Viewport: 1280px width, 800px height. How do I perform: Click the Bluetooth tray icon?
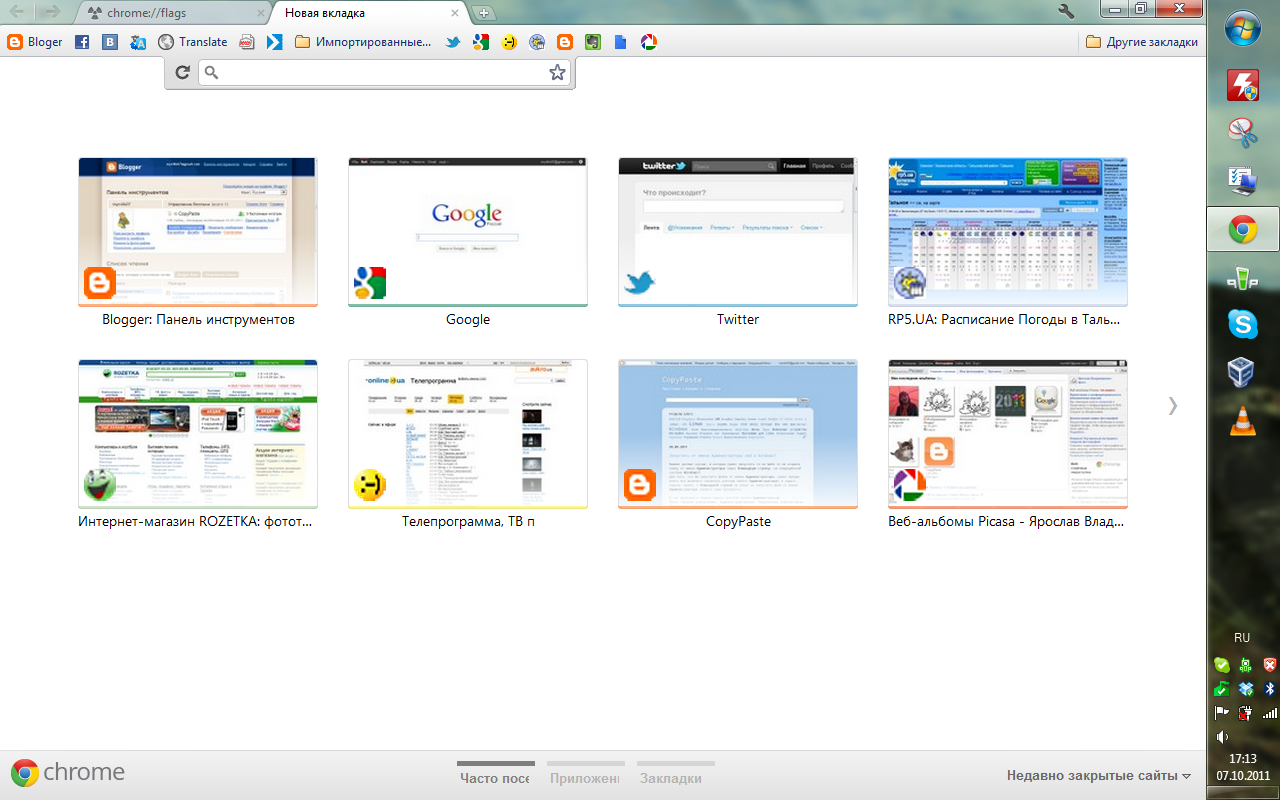[x=1270, y=688]
